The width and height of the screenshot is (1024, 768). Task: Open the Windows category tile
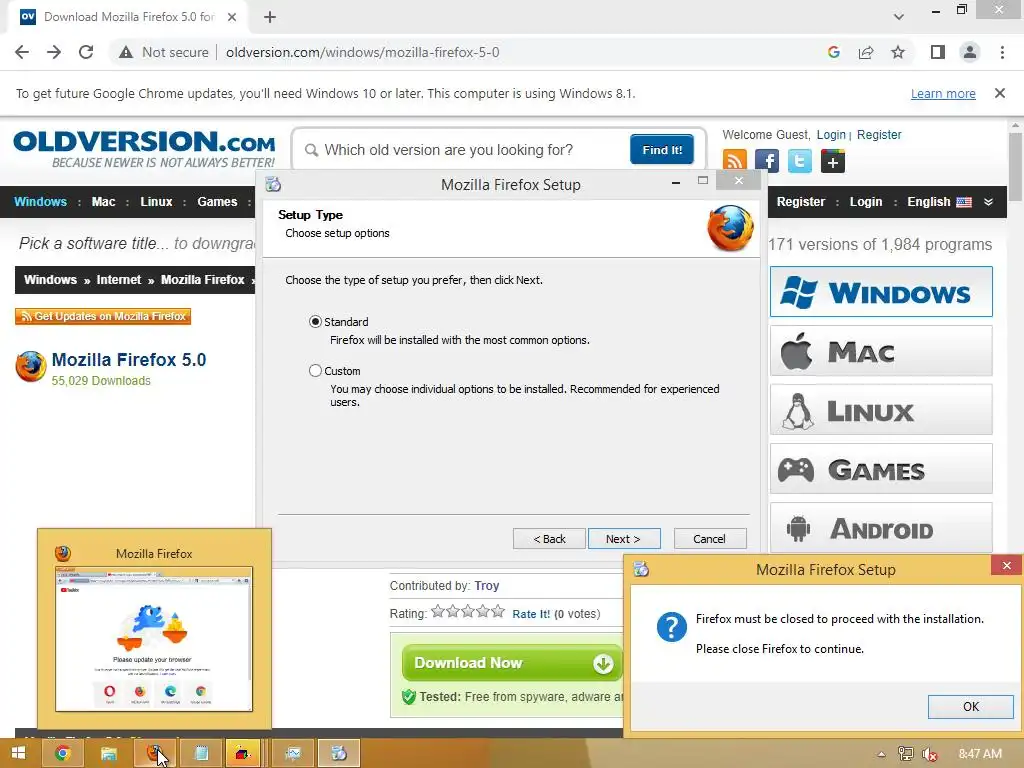[x=881, y=292]
